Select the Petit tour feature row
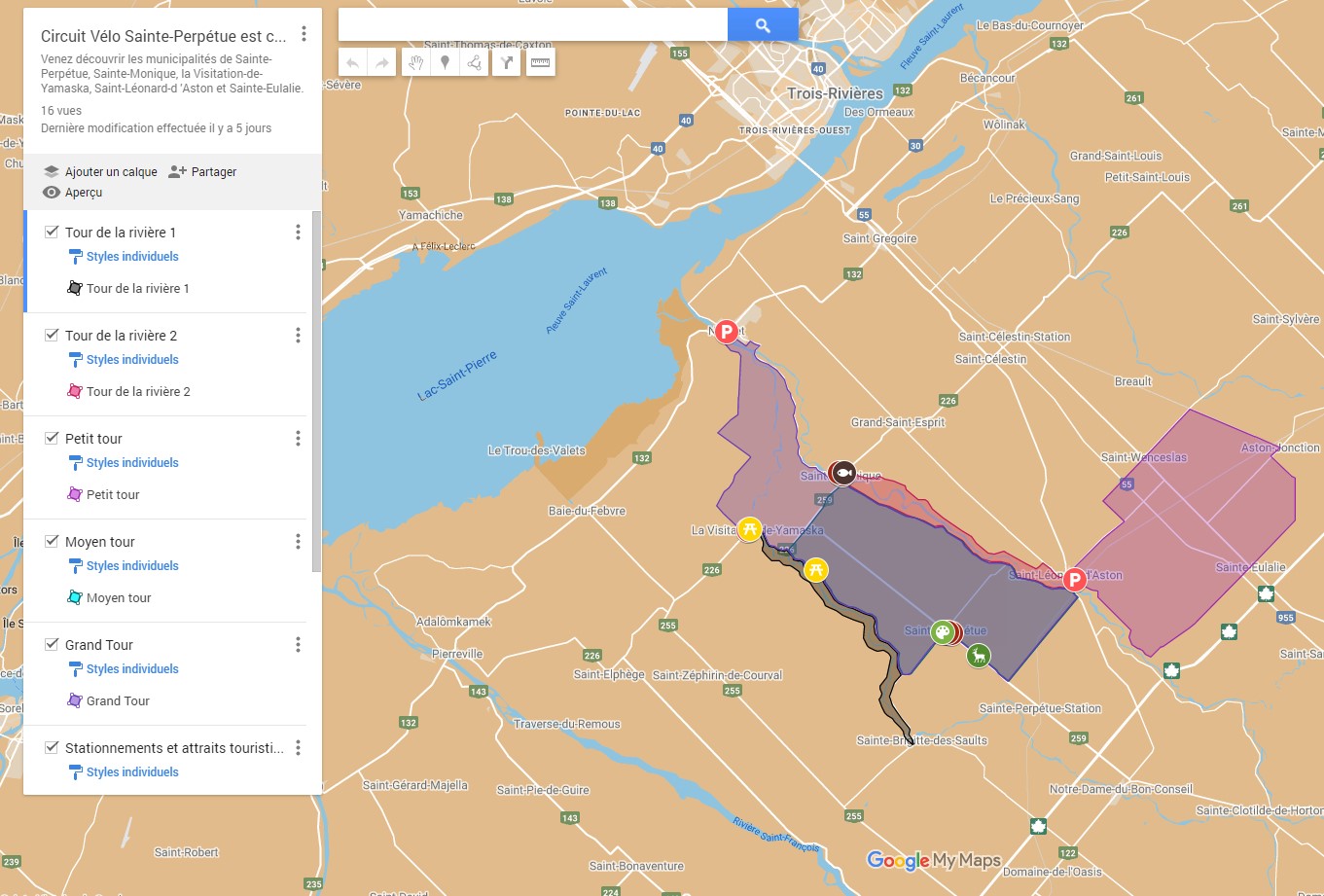 (x=165, y=494)
